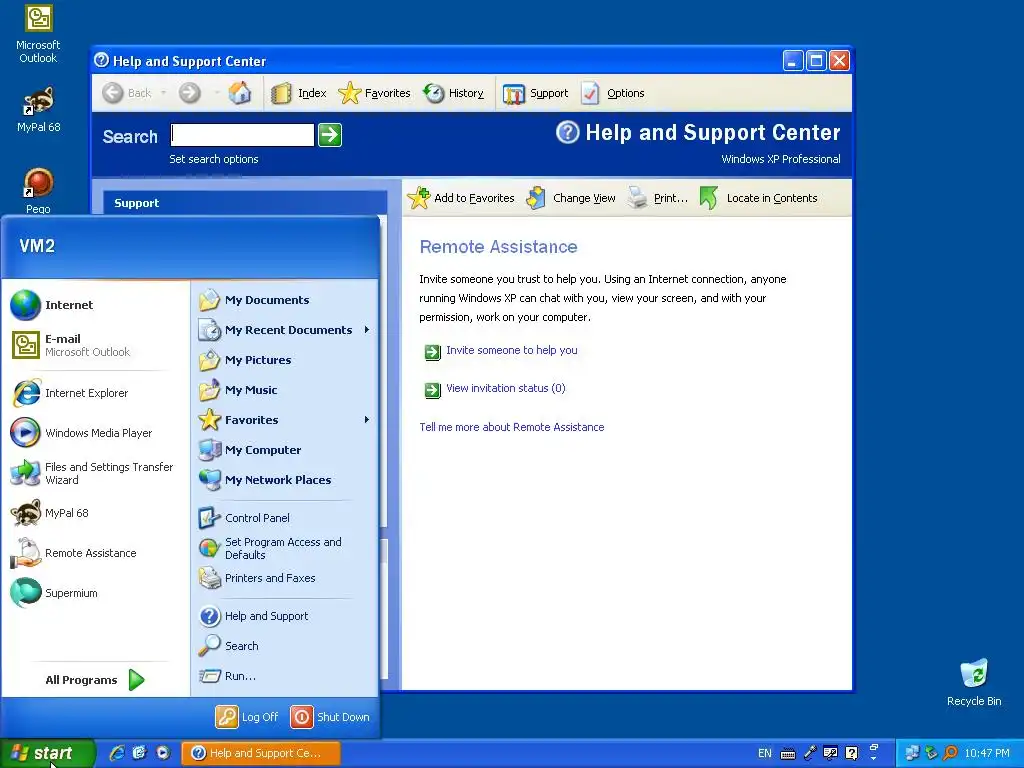Click the Back arrow in Help toolbar
Viewport: 1024px width, 768px height.
click(127, 93)
